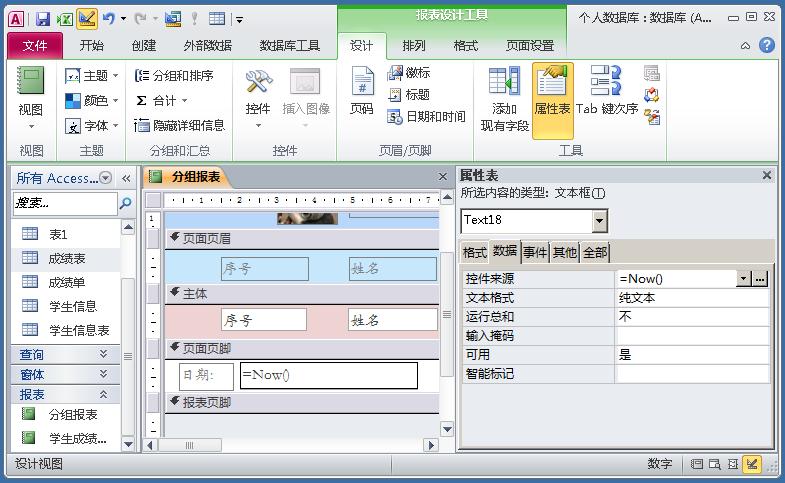Collapse the navigation pane with the double chevron

pyautogui.click(x=126, y=178)
